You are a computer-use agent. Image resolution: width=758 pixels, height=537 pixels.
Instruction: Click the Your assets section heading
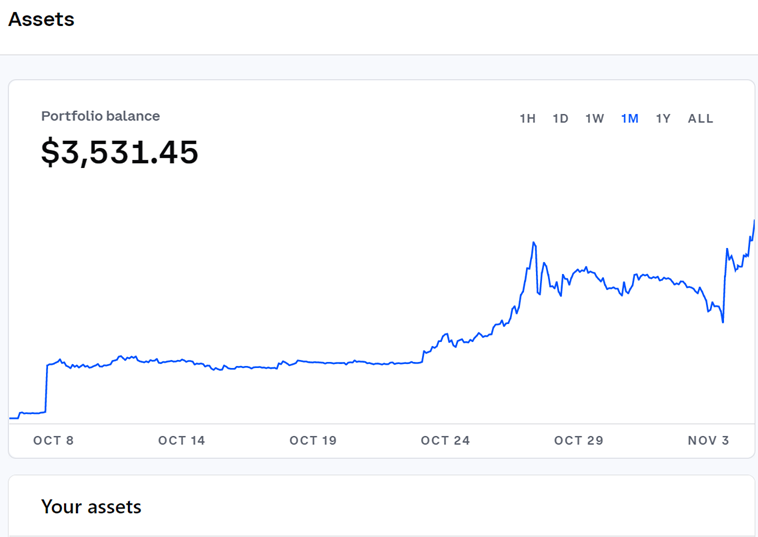[91, 507]
